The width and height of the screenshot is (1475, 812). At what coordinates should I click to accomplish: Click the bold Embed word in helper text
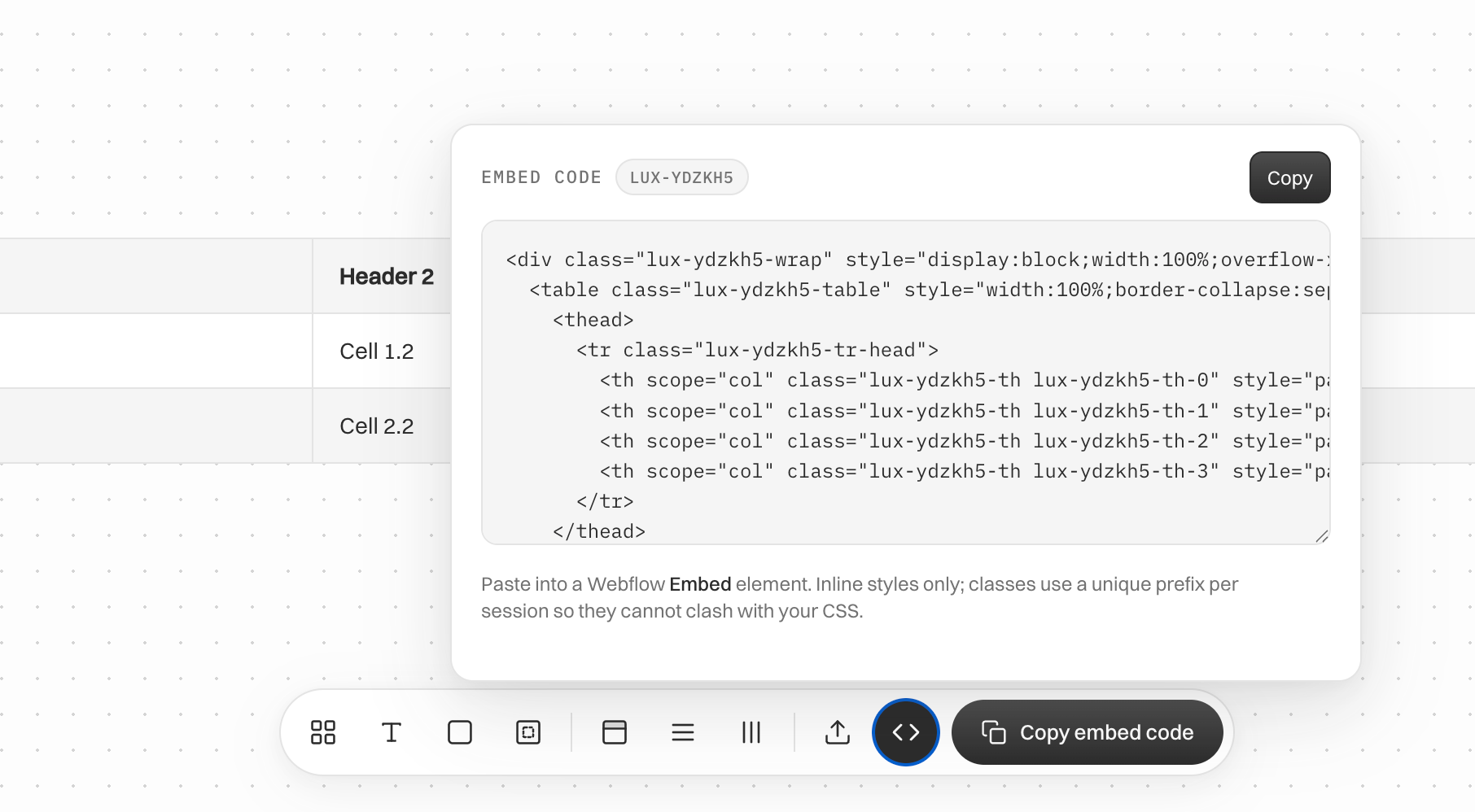tap(700, 584)
